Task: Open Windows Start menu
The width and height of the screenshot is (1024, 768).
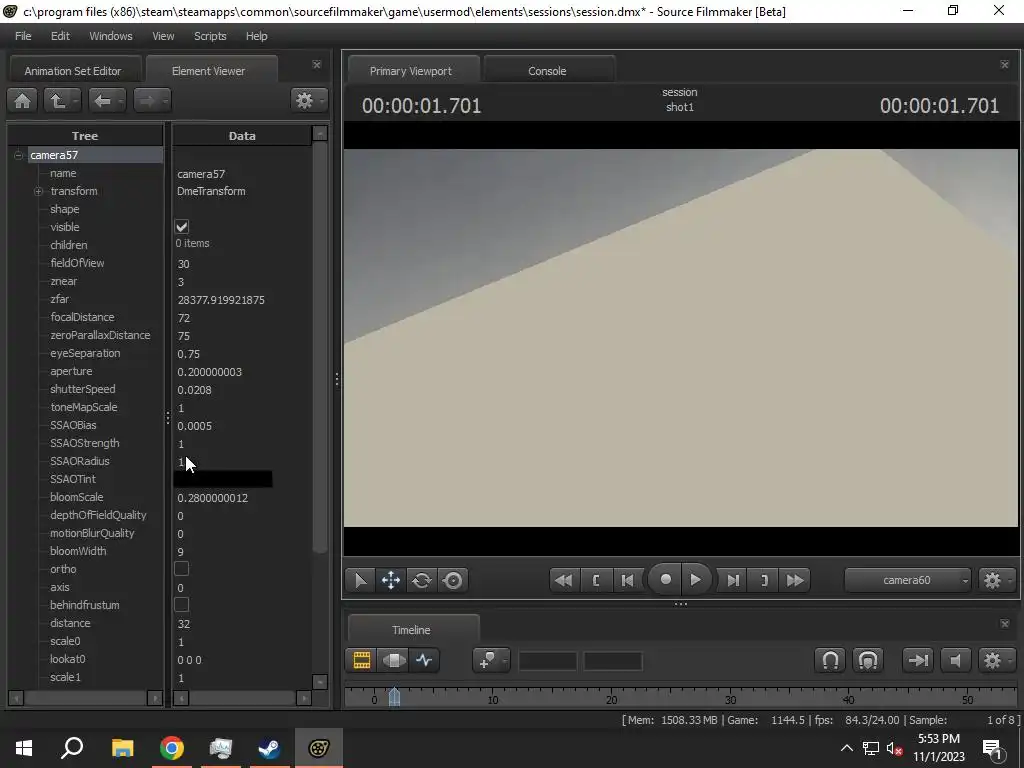Action: (x=24, y=748)
